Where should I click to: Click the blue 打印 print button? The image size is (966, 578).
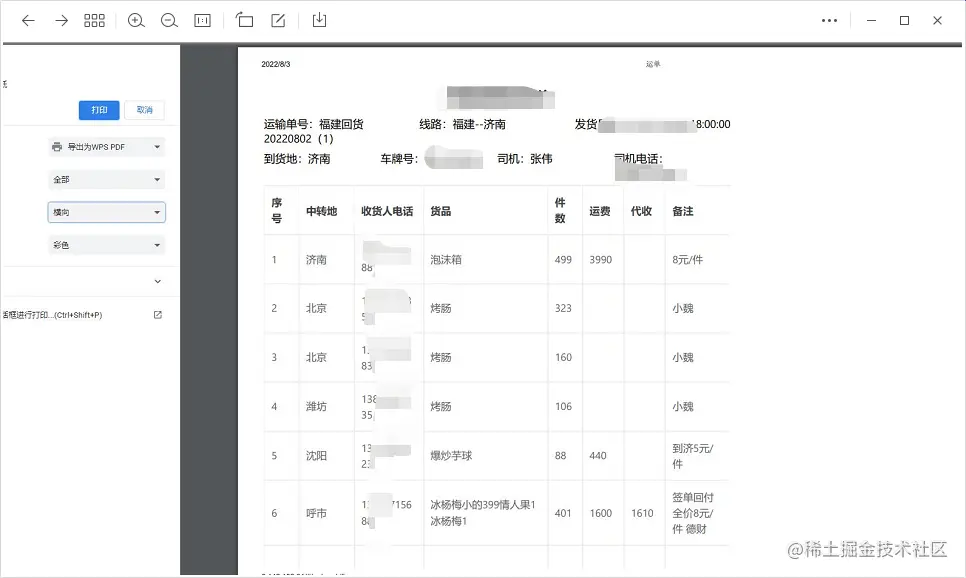[x=99, y=110]
